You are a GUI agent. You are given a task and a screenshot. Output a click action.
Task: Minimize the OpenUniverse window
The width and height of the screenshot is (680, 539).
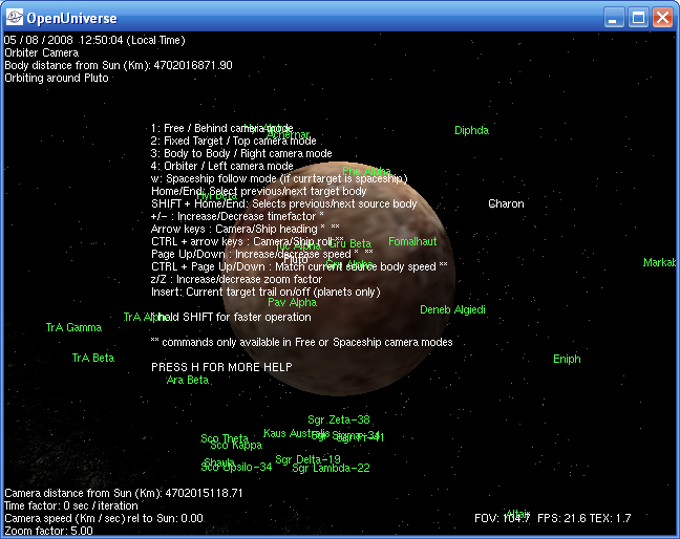pos(614,18)
